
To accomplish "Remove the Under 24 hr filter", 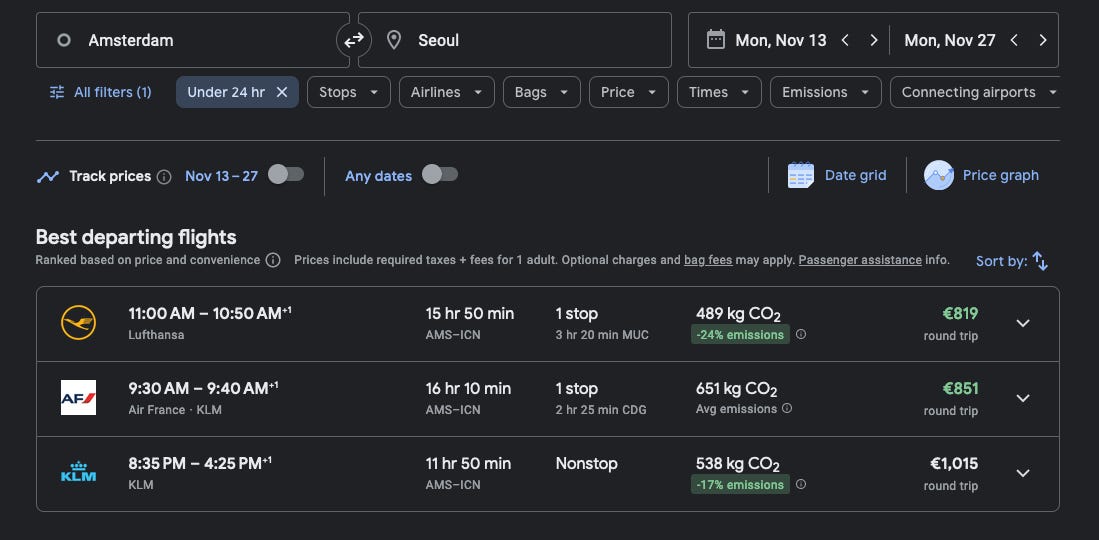I will 282,92.
